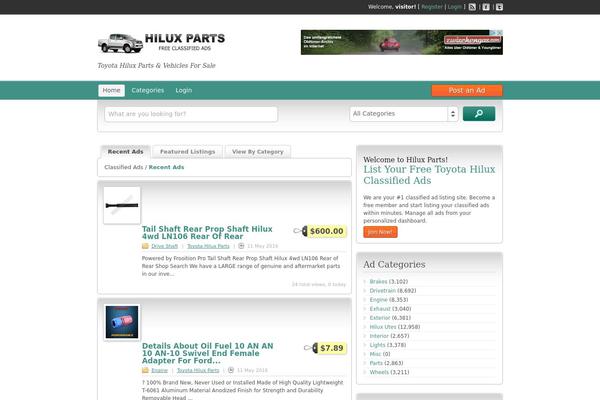Viewport: 600px width, 400px height.
Task: Focus the 'What are you looking for?' search field
Action: 191,114
